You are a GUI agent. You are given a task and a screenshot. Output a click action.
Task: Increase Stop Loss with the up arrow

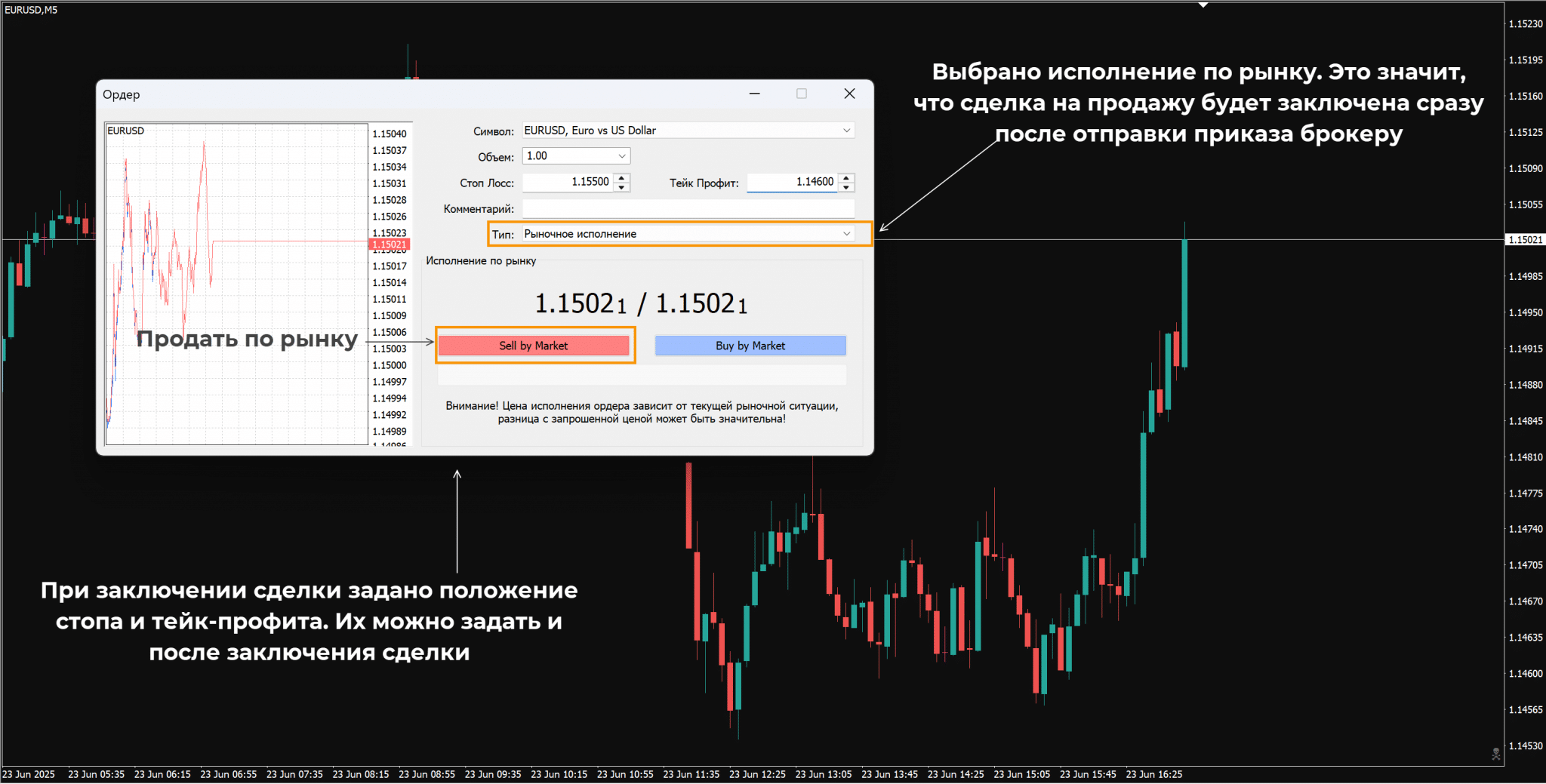621,177
